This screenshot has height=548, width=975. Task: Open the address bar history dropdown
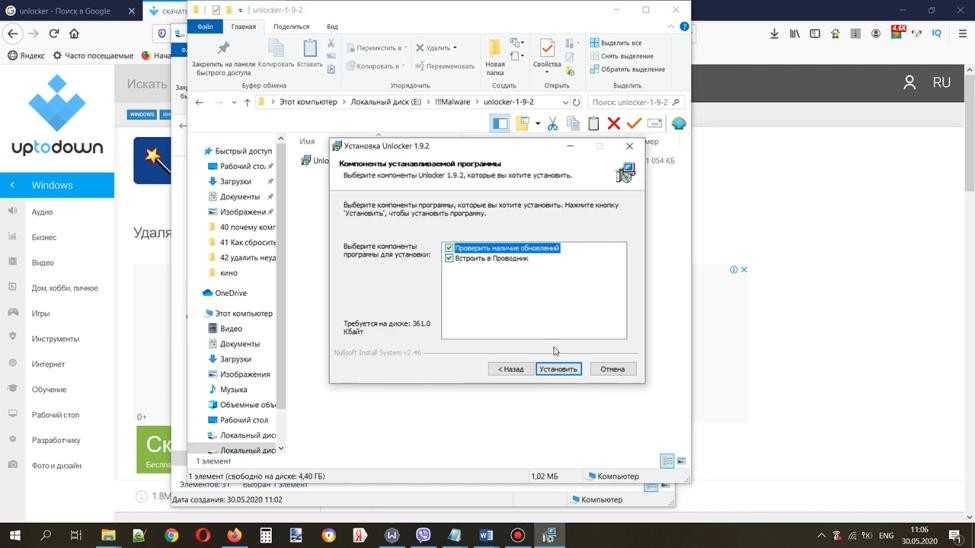(x=565, y=102)
